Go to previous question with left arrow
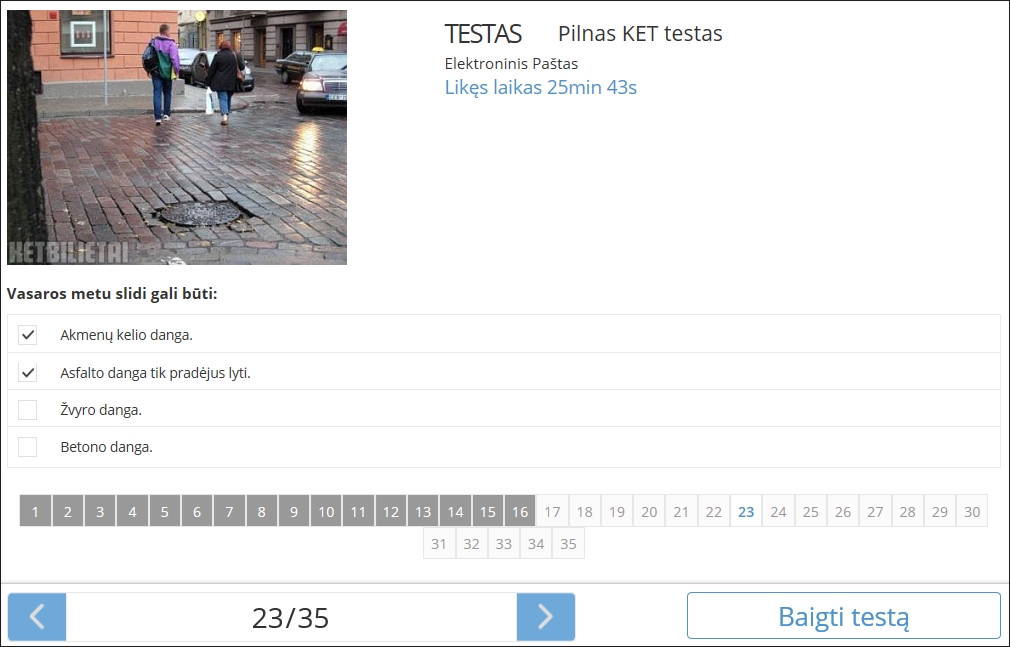1010x647 pixels. point(37,617)
